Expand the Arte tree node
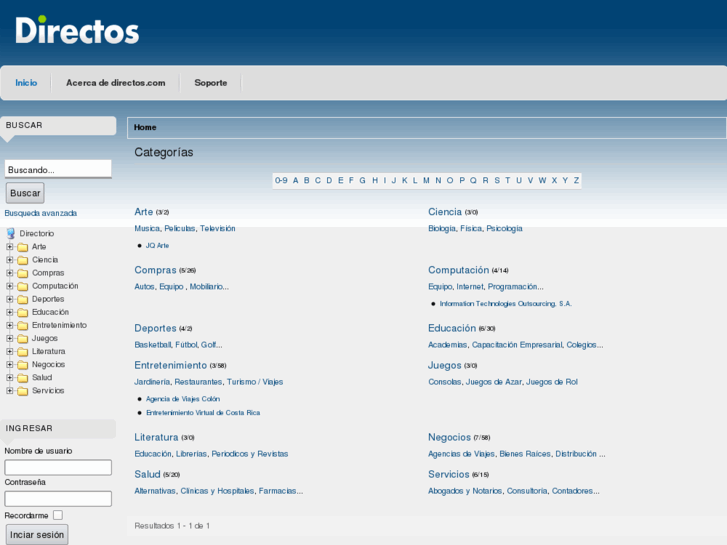Viewport: 727px width, 545px height. [10, 247]
